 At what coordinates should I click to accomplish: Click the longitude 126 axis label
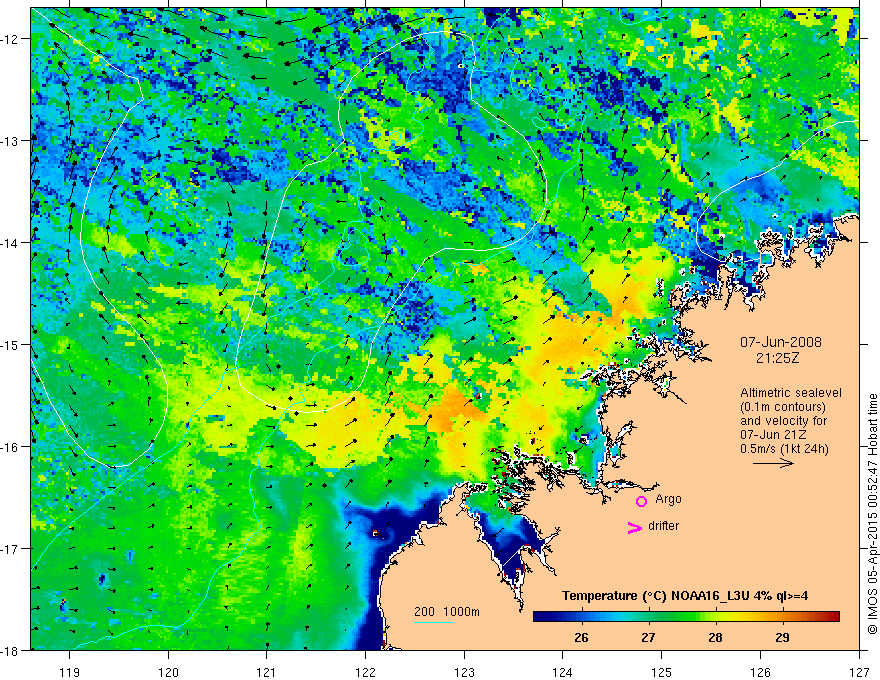760,672
